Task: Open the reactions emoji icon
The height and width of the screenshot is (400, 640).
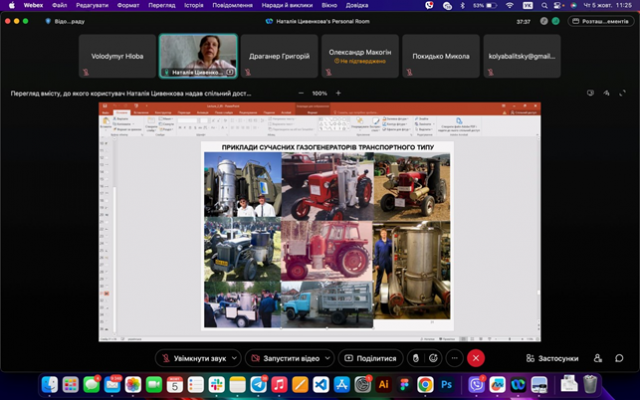Action: [x=434, y=358]
